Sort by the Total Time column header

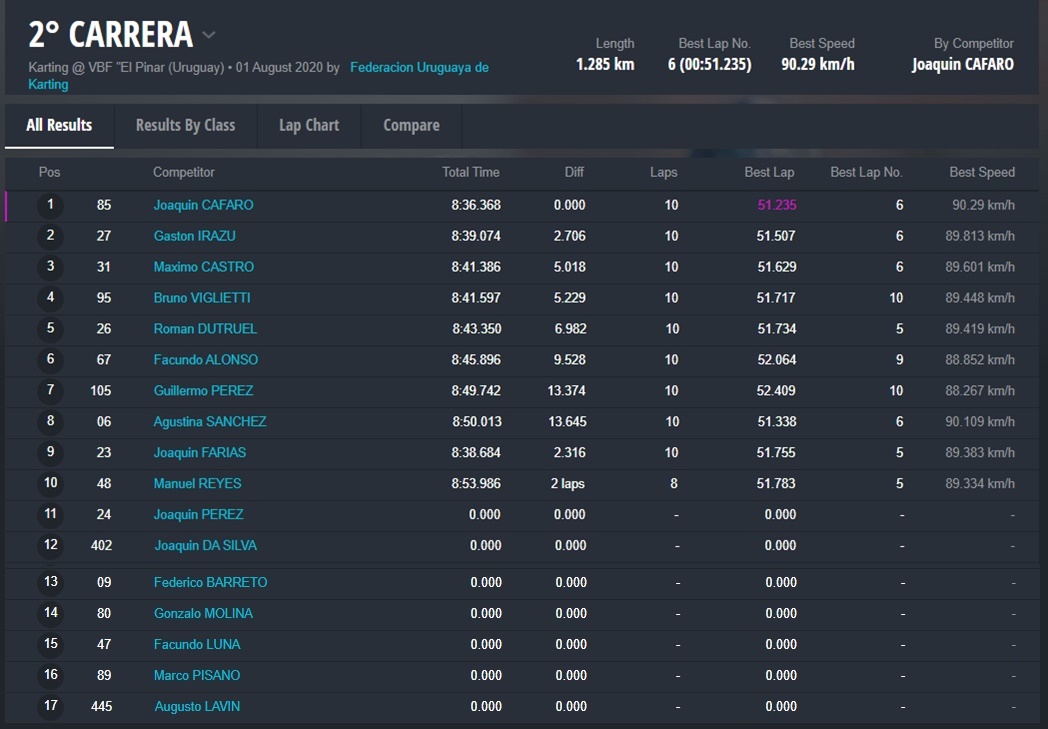[x=470, y=172]
